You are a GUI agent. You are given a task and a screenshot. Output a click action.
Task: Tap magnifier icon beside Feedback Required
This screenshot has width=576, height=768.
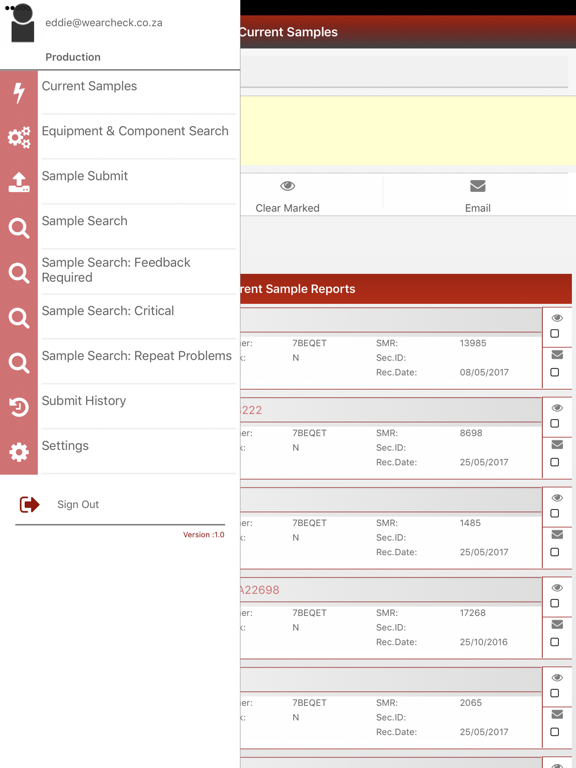pos(19,273)
